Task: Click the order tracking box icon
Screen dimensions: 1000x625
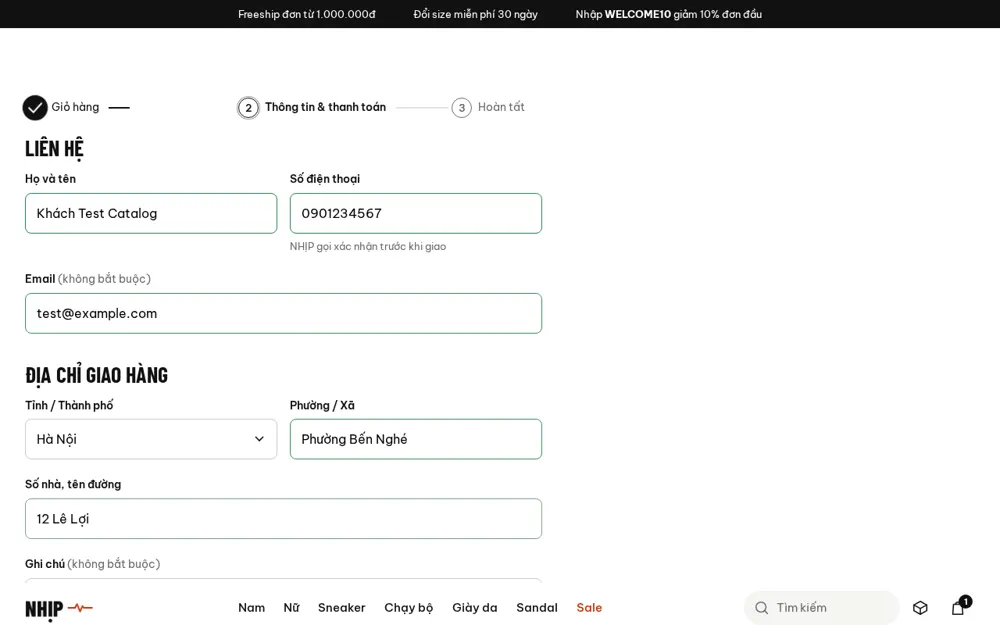Action: [920, 608]
